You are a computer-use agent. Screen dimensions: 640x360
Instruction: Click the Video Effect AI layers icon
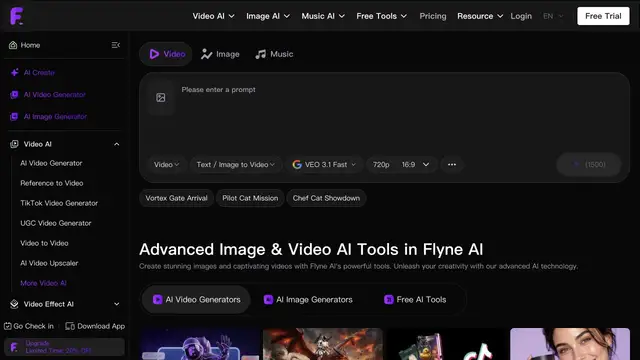pyautogui.click(x=14, y=304)
